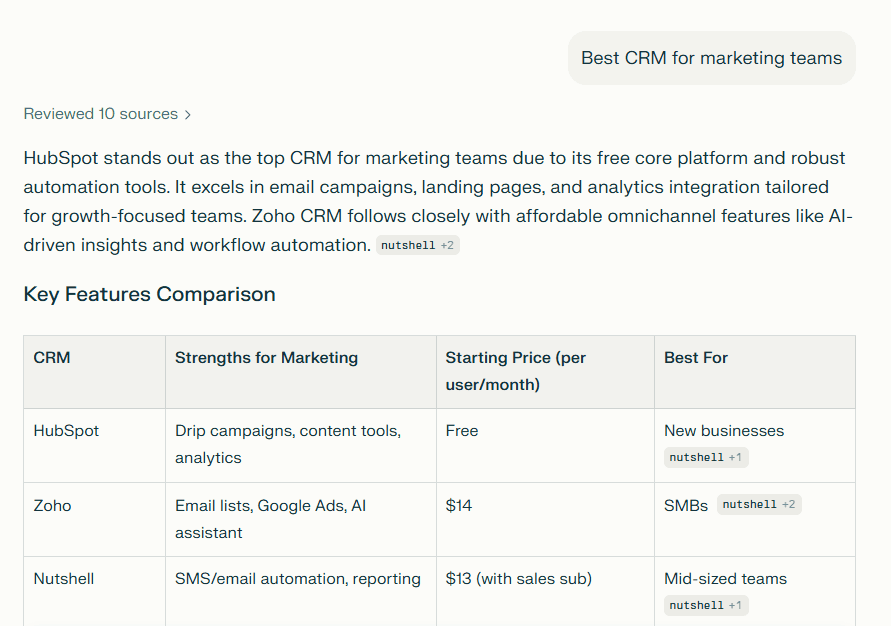Screen dimensions: 891x626
Task: Click the HubSpot cell in the table
Action: (66, 431)
